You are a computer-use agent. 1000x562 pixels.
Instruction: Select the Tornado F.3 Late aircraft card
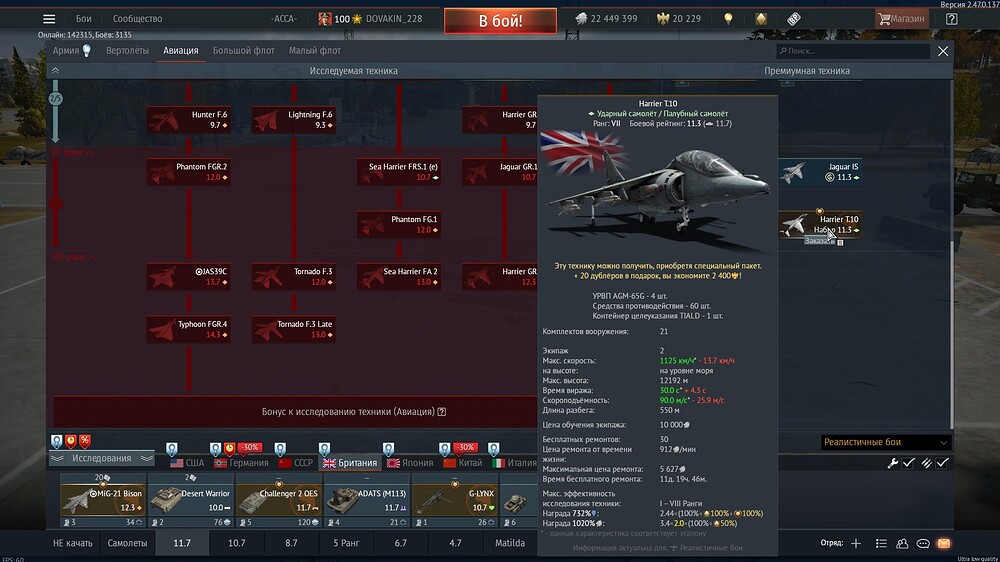(294, 329)
